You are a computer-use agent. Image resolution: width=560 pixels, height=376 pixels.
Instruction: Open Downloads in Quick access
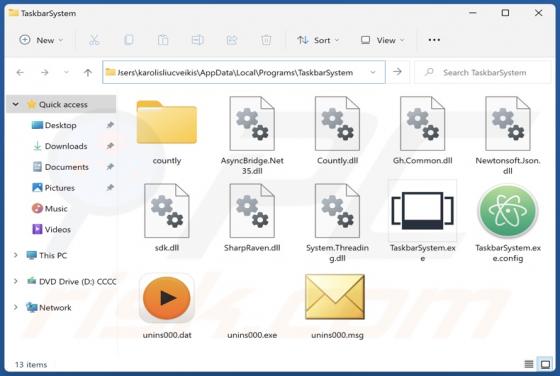[60, 146]
